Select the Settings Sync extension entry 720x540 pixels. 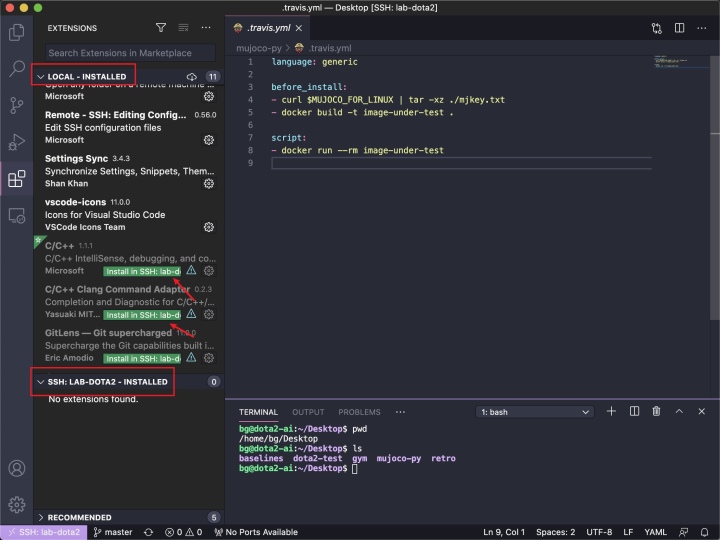(129, 171)
